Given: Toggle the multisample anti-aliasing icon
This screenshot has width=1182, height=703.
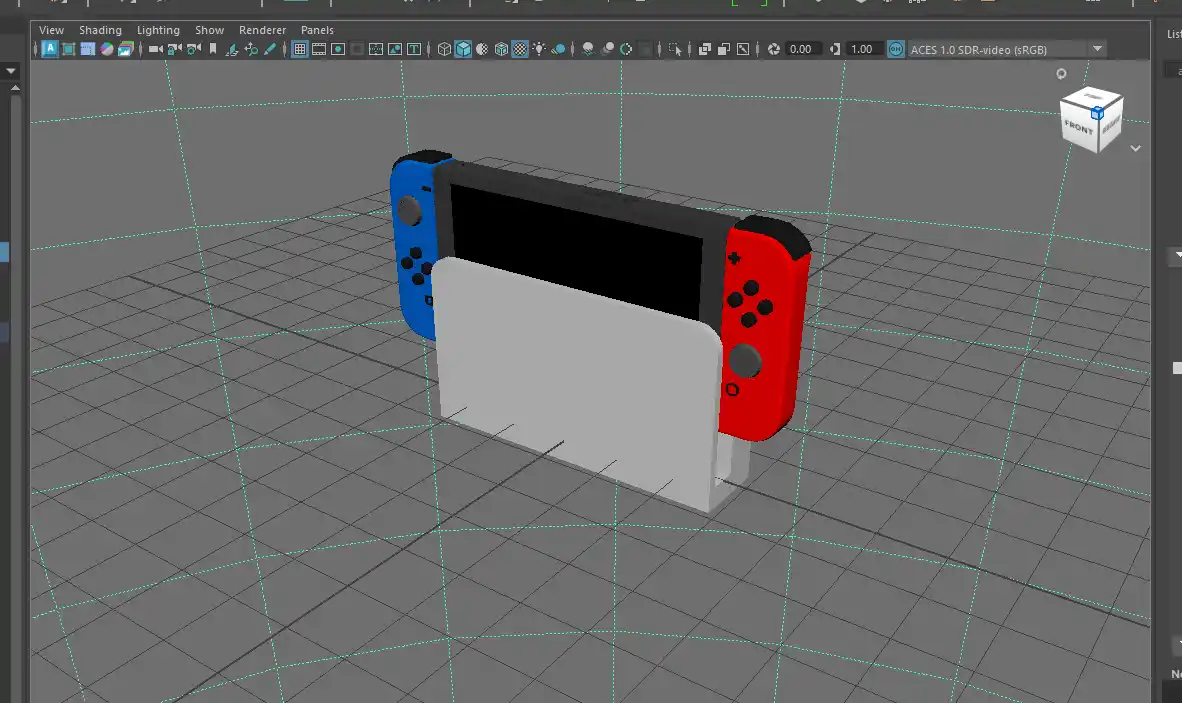Looking at the screenshot, I should coord(626,49).
